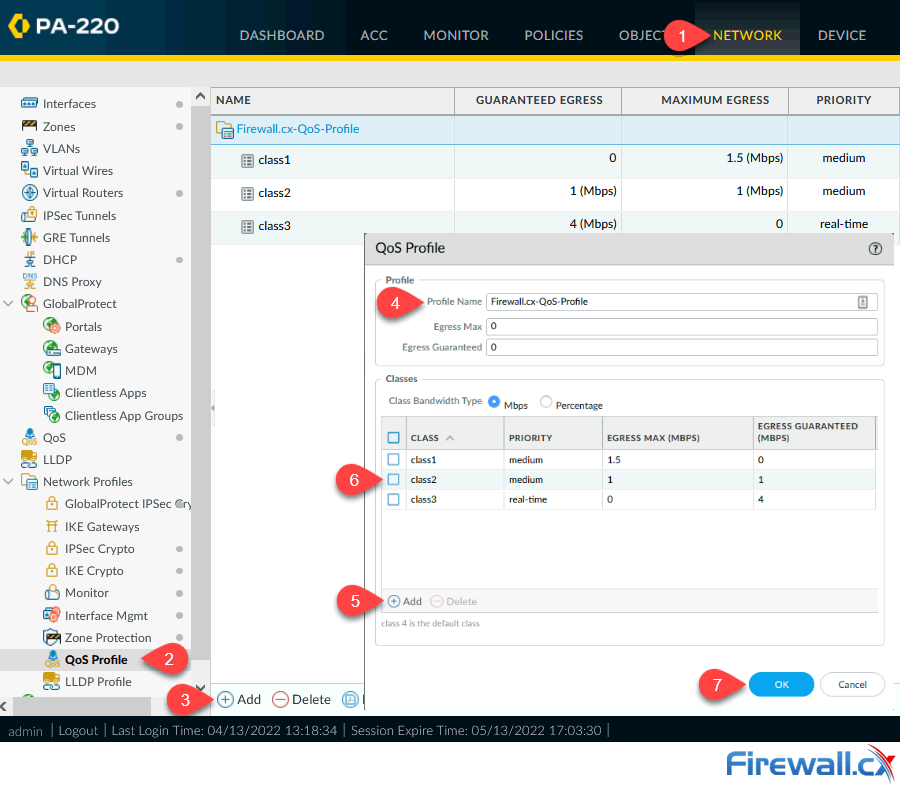Click the IPSec Crypto lock icon
900x785 pixels.
(52, 548)
